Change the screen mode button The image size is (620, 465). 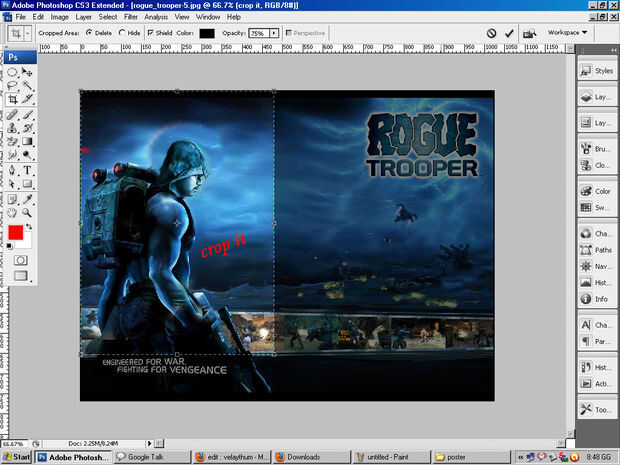21,276
